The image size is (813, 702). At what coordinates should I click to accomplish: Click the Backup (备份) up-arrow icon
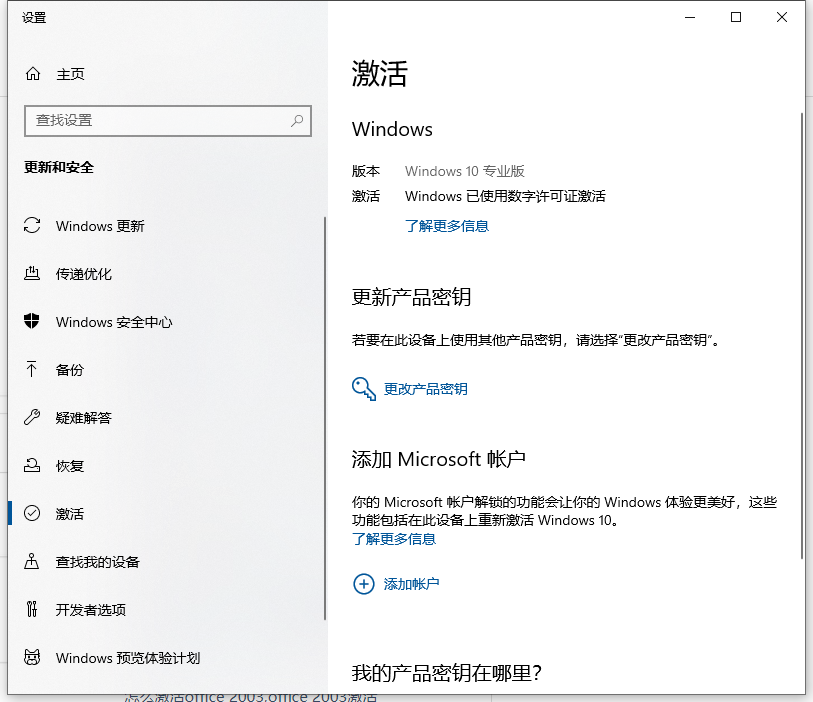point(32,369)
